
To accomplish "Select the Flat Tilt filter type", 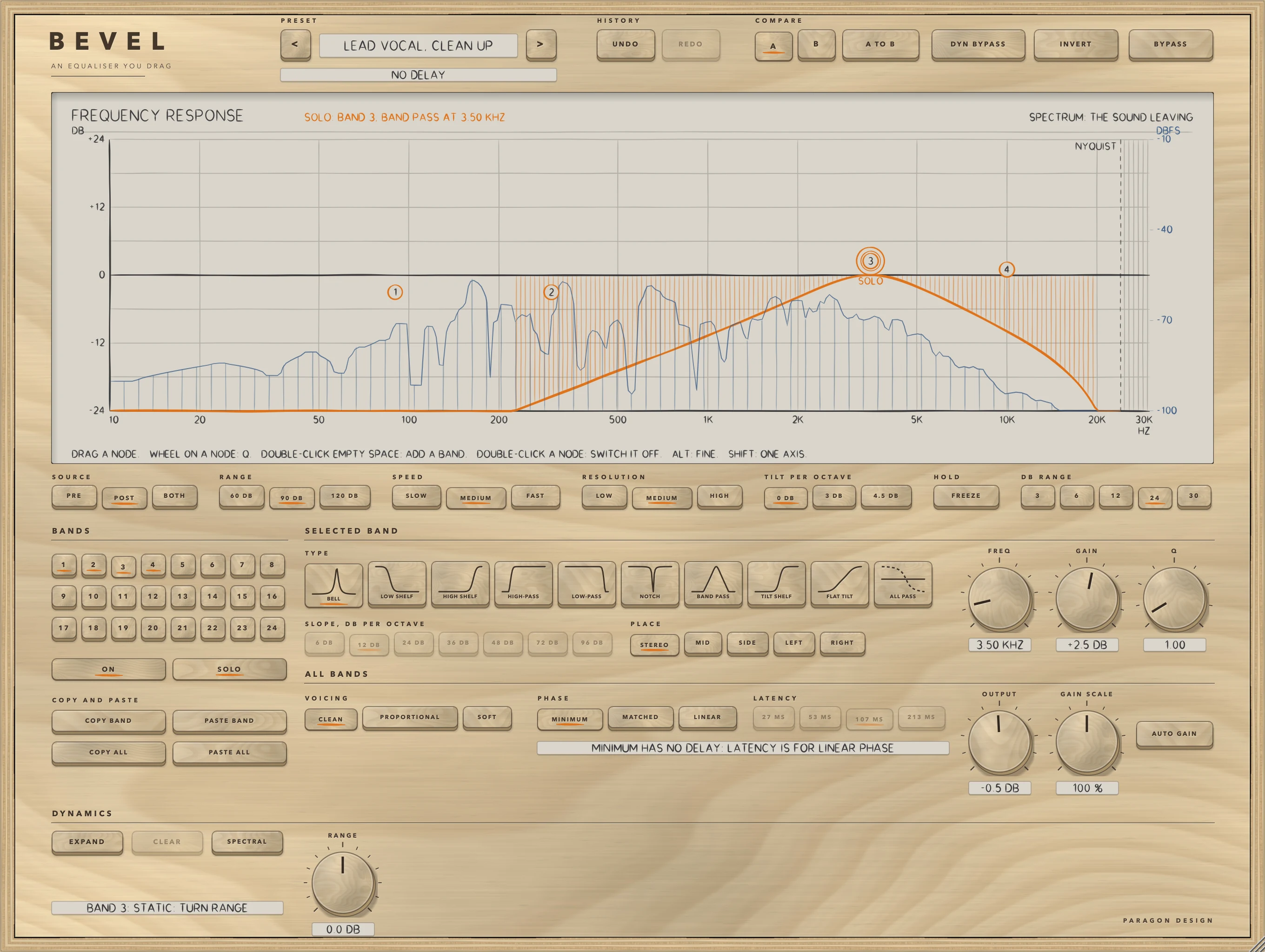I will click(839, 583).
